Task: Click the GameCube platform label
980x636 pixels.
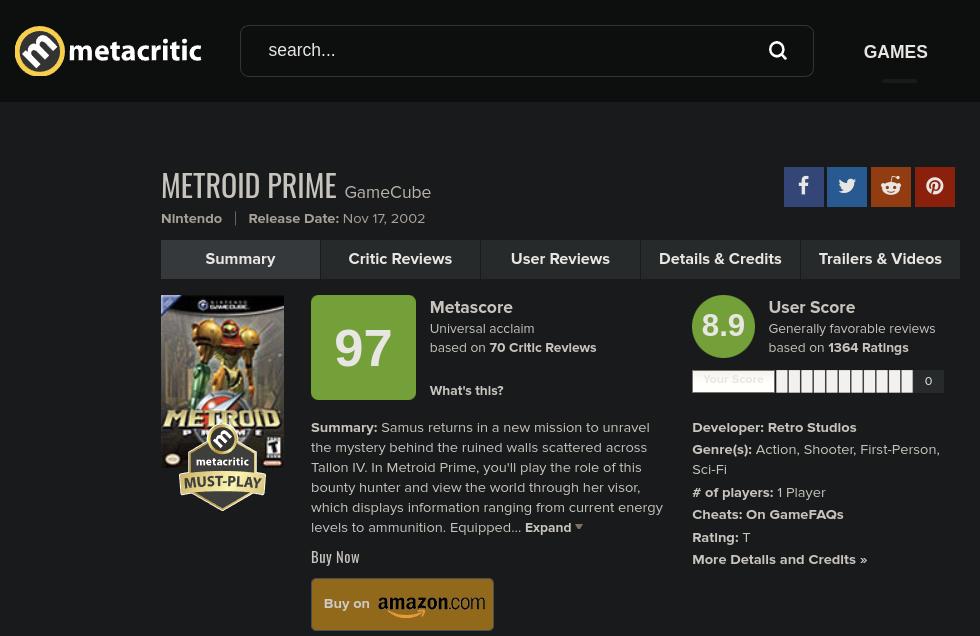Action: coord(388,192)
